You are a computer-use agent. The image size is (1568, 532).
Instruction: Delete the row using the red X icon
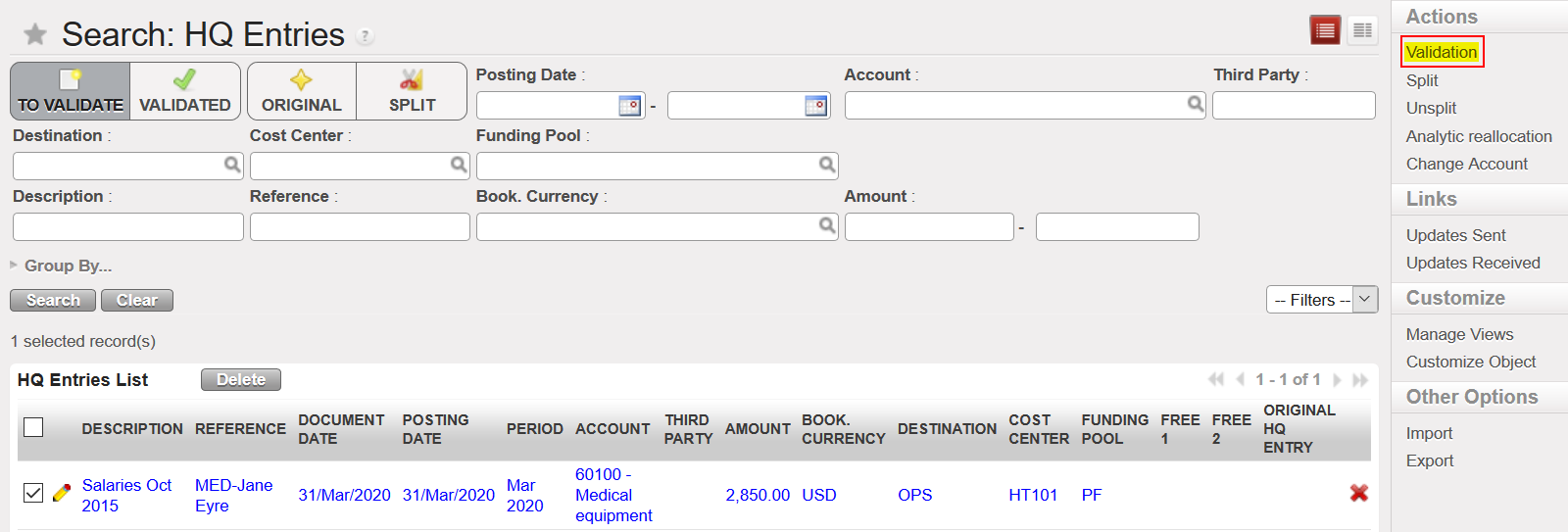[x=1358, y=493]
